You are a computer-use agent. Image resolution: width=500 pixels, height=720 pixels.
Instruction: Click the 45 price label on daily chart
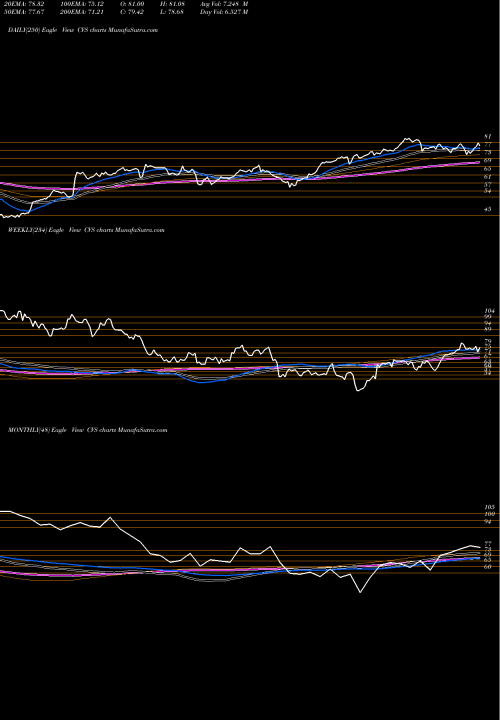488,209
